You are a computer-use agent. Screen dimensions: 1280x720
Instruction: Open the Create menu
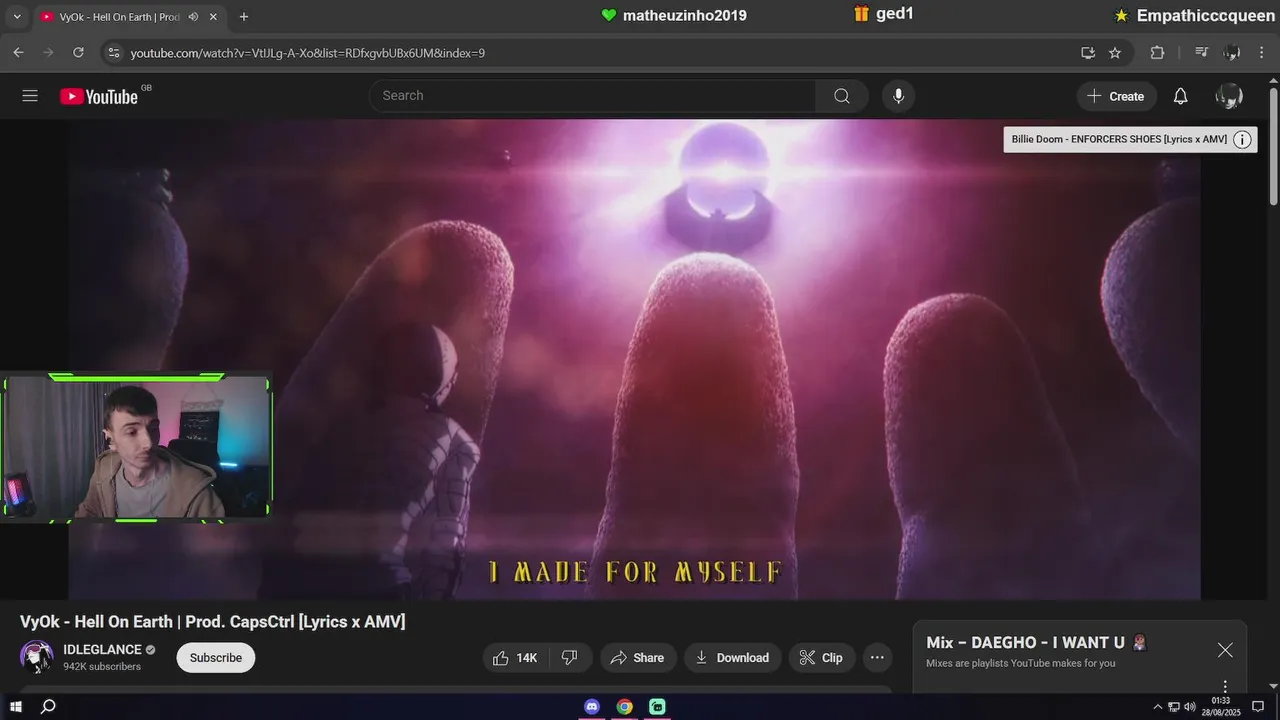coord(1116,96)
